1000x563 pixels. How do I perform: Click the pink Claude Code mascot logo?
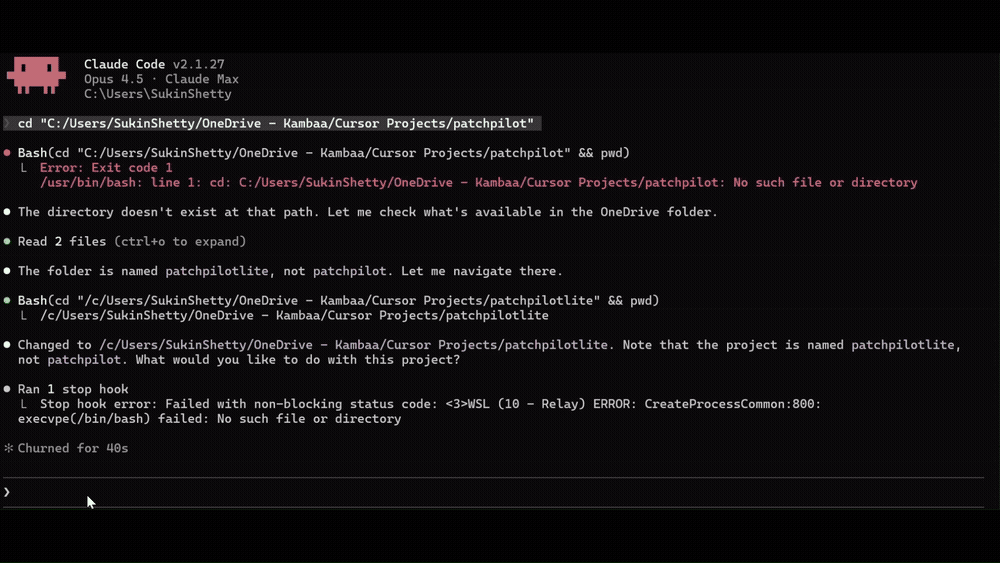coord(36,75)
